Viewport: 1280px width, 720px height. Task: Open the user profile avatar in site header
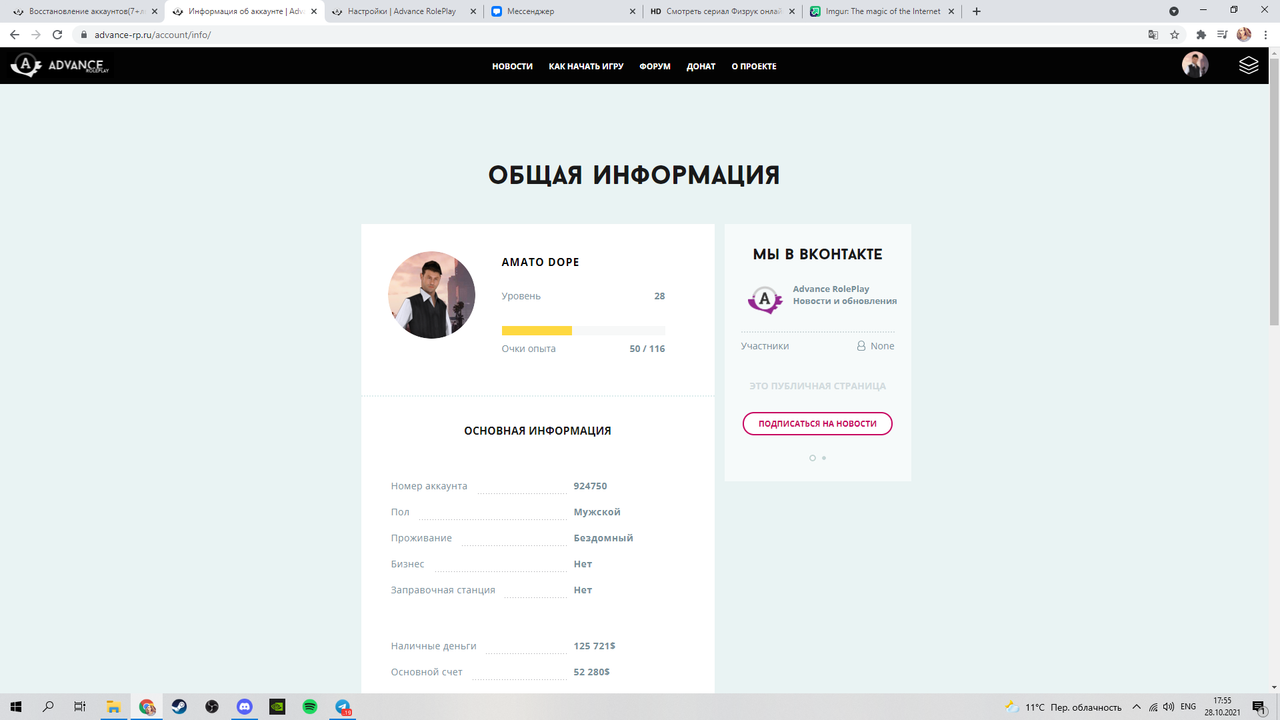1195,64
